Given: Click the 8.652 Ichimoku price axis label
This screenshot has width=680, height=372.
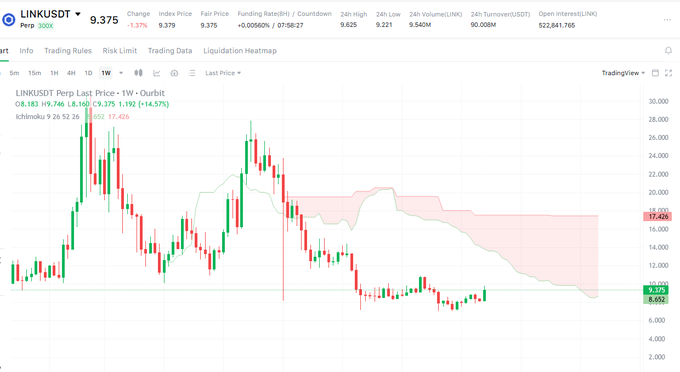Looking at the screenshot, I should (x=656, y=300).
